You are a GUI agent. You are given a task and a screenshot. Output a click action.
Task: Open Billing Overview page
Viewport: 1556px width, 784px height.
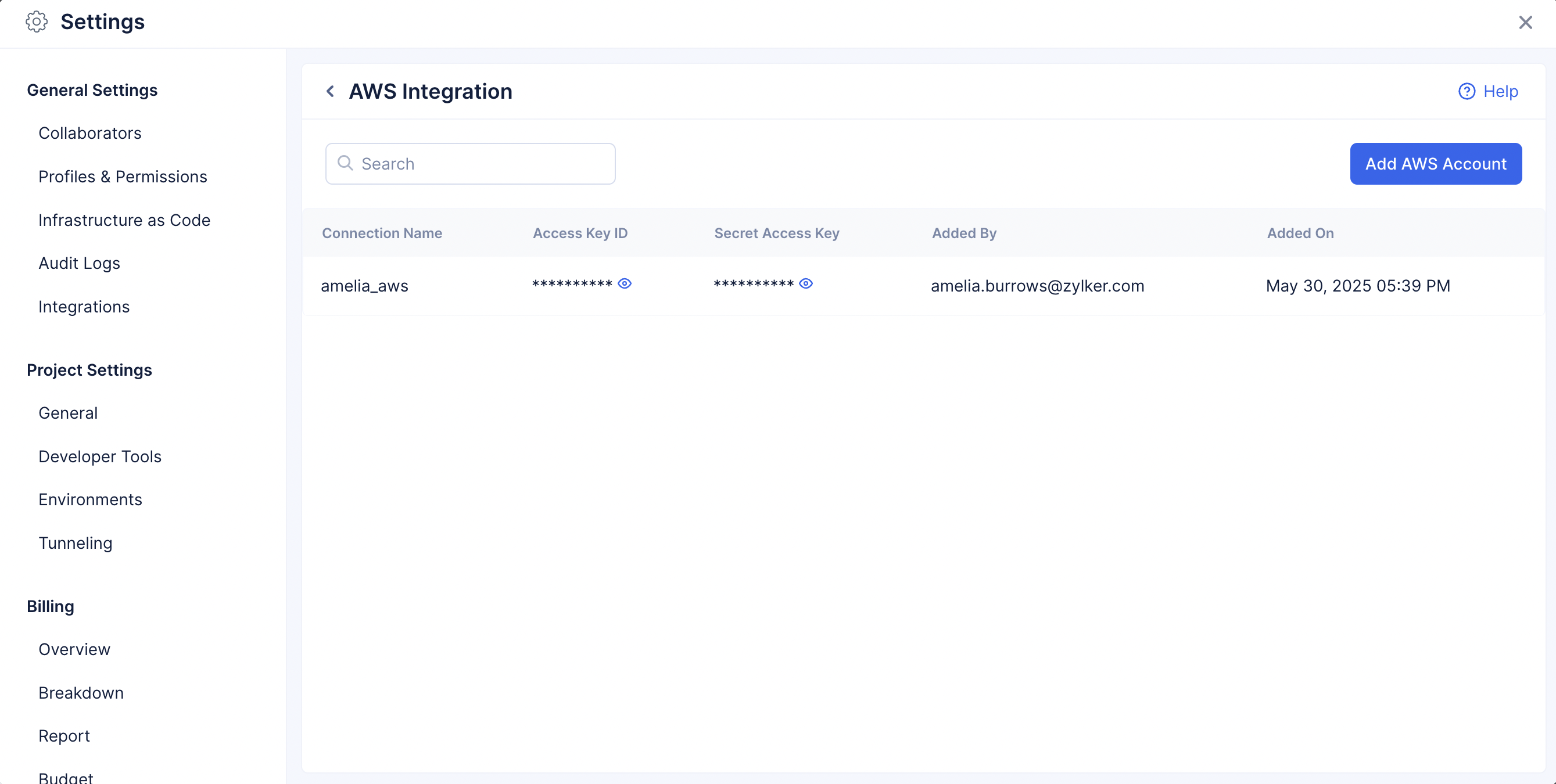pos(74,649)
